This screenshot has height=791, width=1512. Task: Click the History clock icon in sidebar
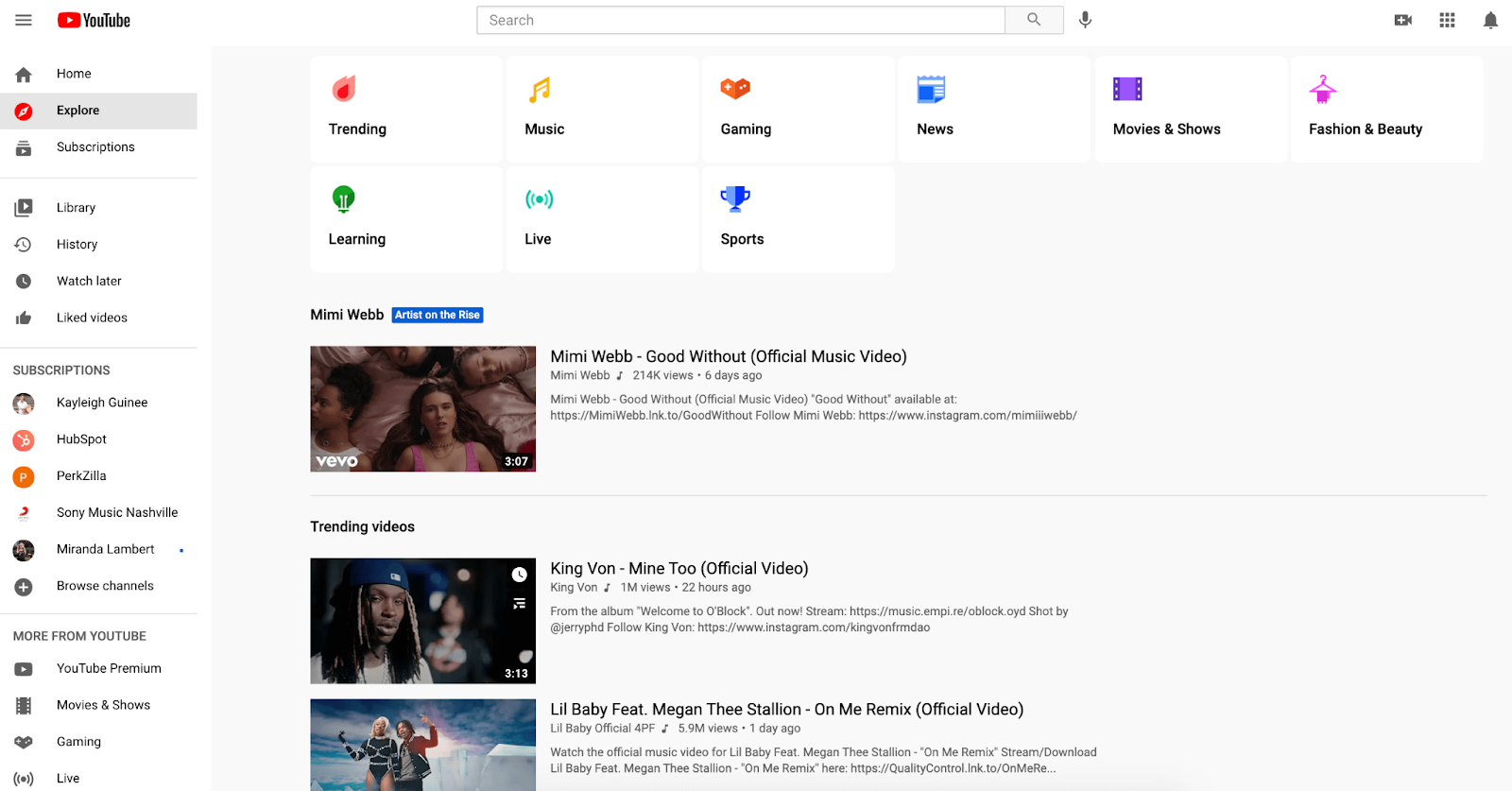tap(24, 245)
